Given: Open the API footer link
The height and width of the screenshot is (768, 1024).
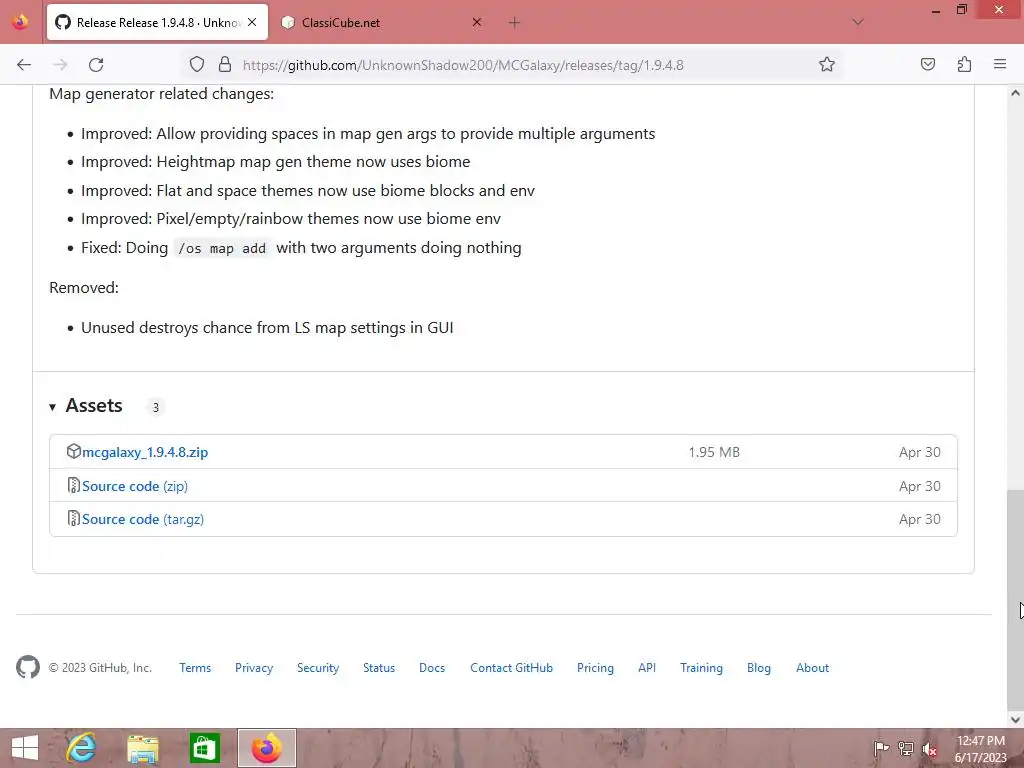Looking at the screenshot, I should click(647, 667).
